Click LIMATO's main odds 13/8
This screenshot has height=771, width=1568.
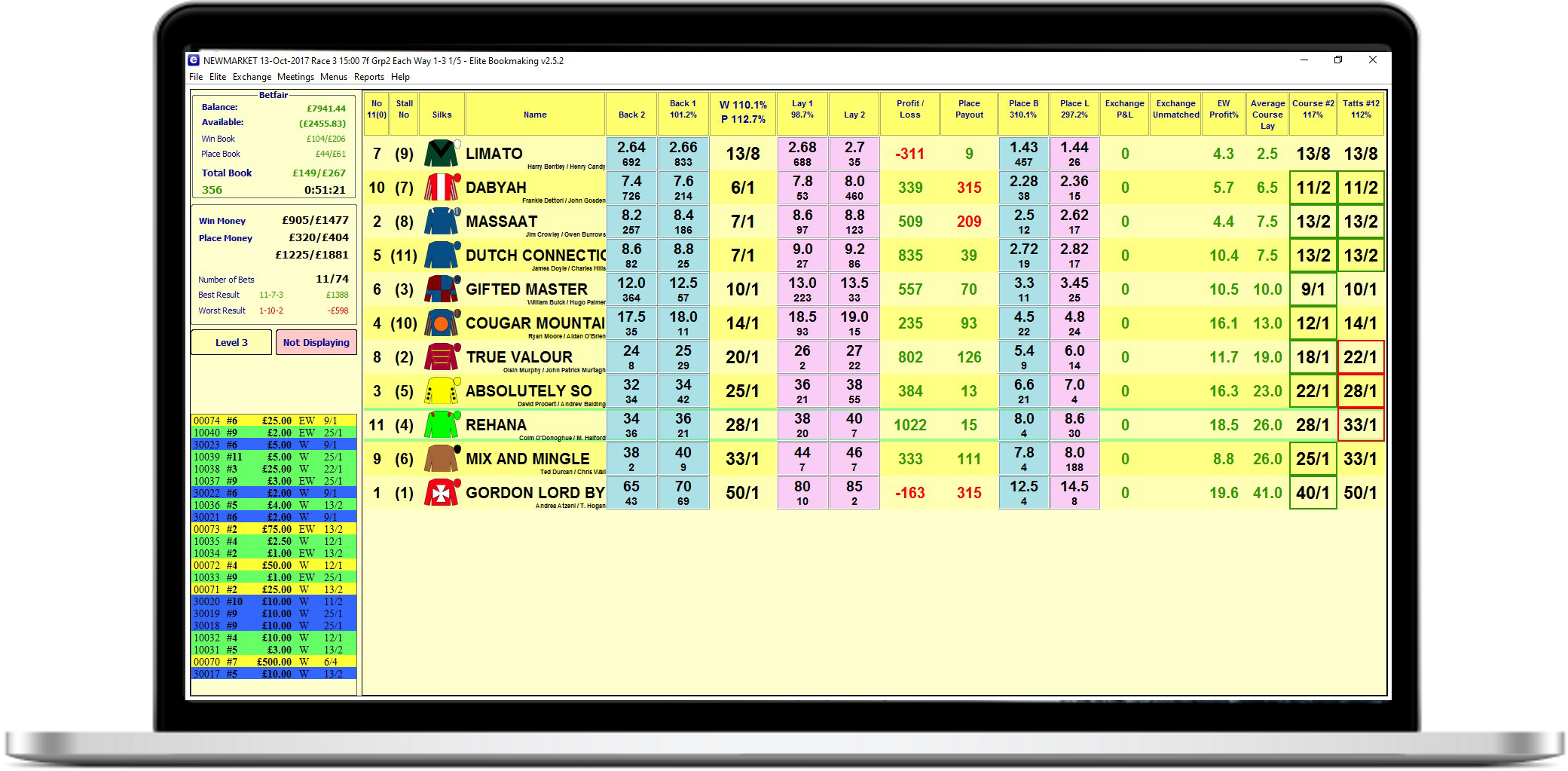742,153
